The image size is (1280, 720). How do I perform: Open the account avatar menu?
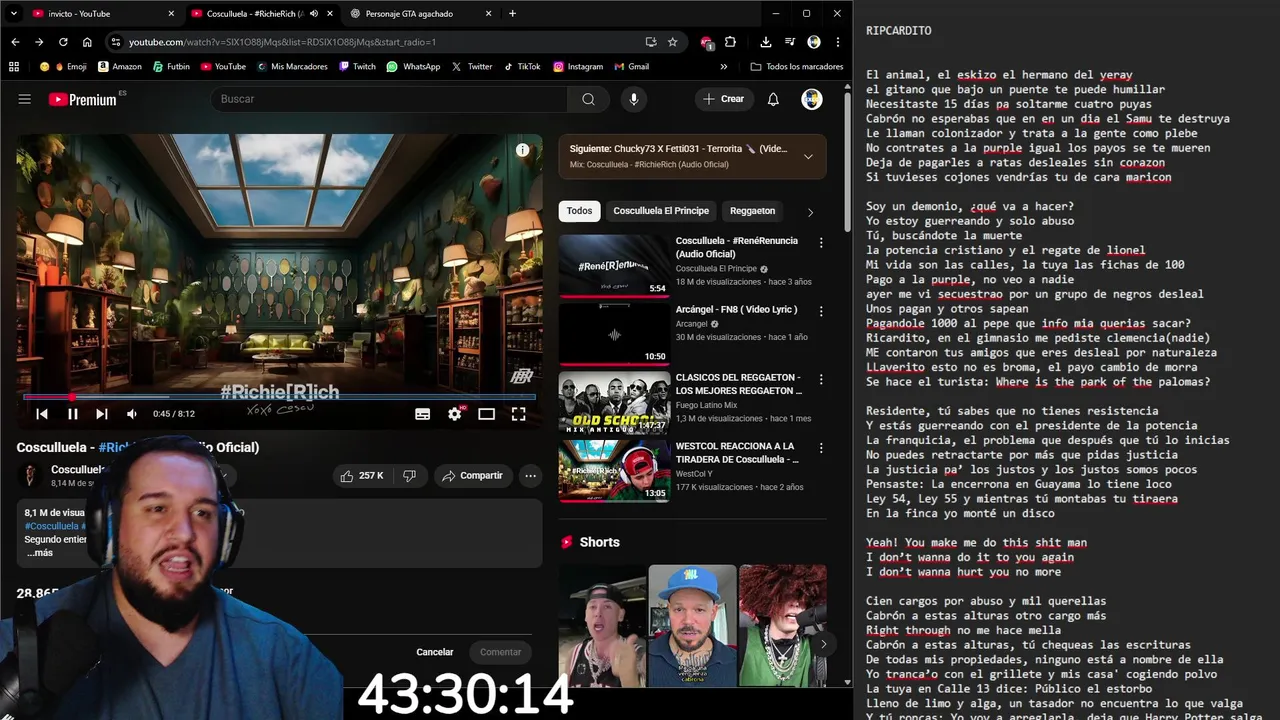(x=812, y=99)
